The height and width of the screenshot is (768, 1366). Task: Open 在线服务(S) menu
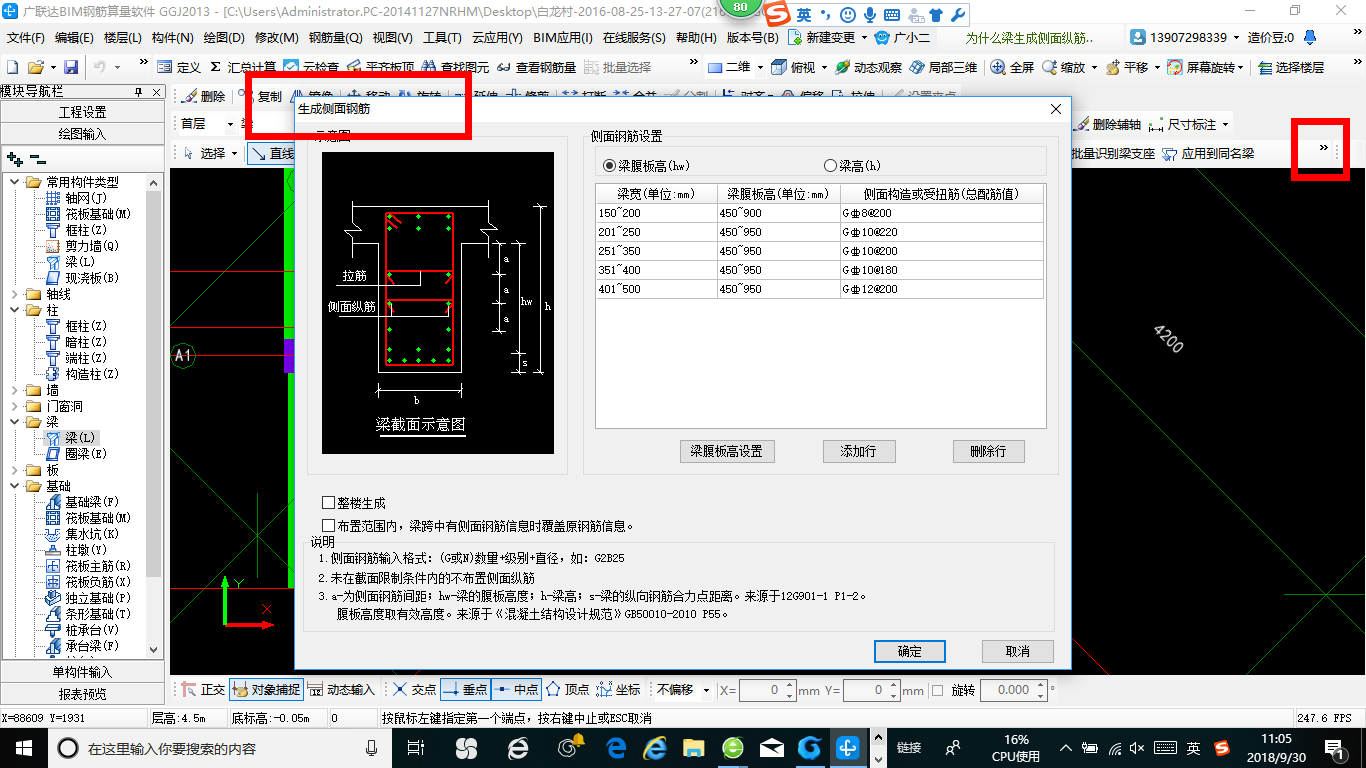point(634,38)
